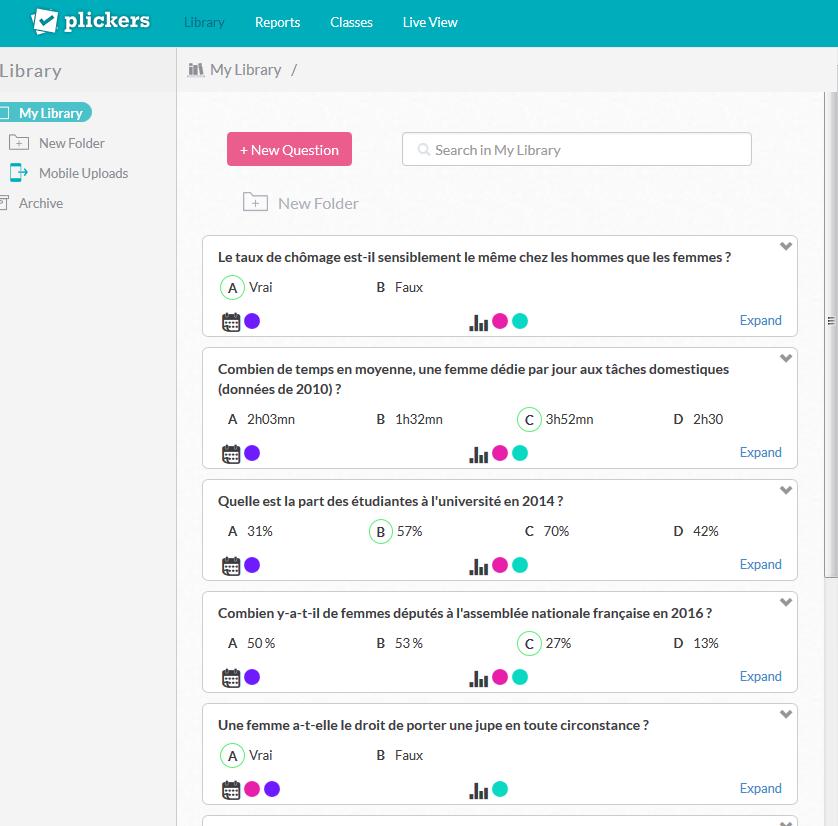Switch to Live View tab

pos(430,22)
